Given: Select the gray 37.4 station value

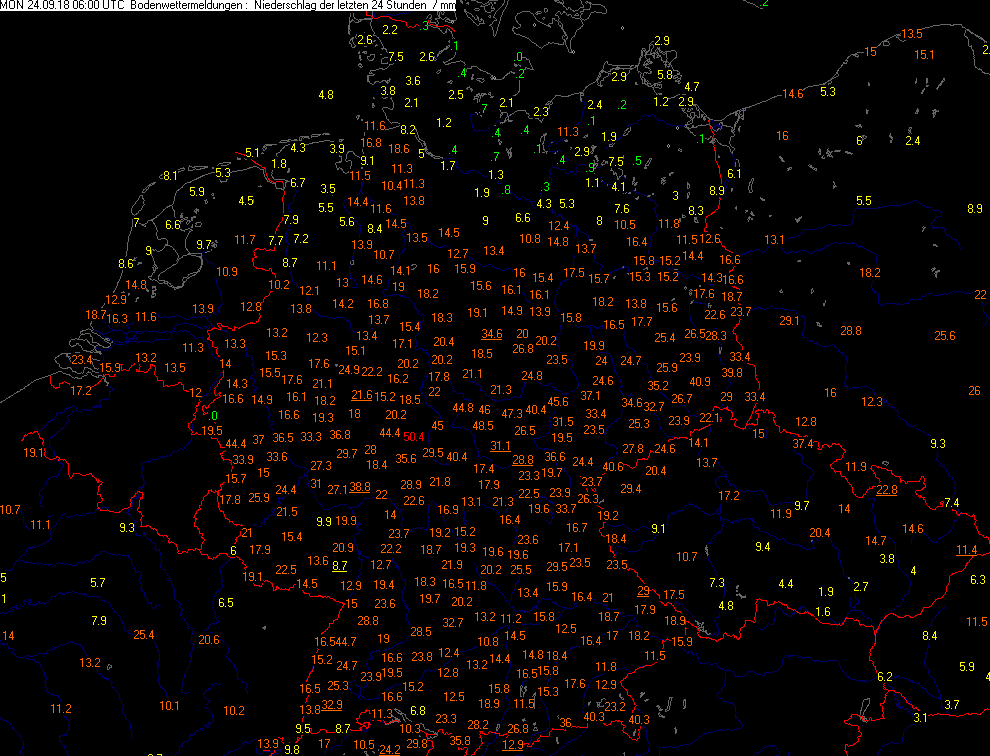Looking at the screenshot, I should (803, 443).
